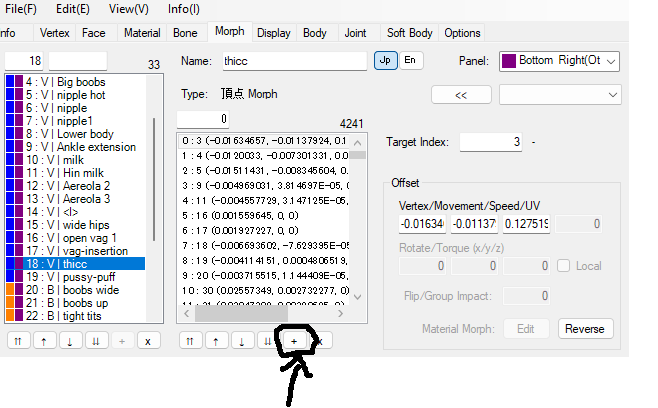Select offset row '6 : 17 (0.001927227, 0, 0)'
Viewport: 658px width, 408px height.
pos(264,230)
